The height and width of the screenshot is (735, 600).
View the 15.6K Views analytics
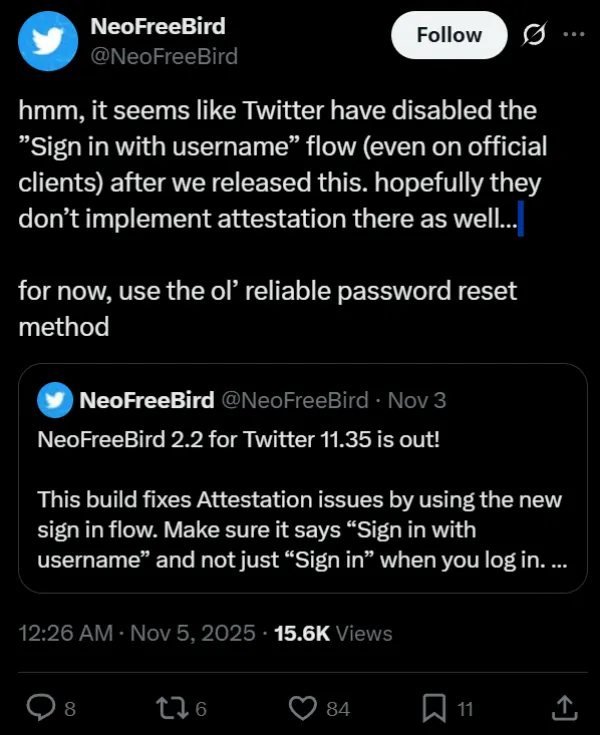coord(334,633)
